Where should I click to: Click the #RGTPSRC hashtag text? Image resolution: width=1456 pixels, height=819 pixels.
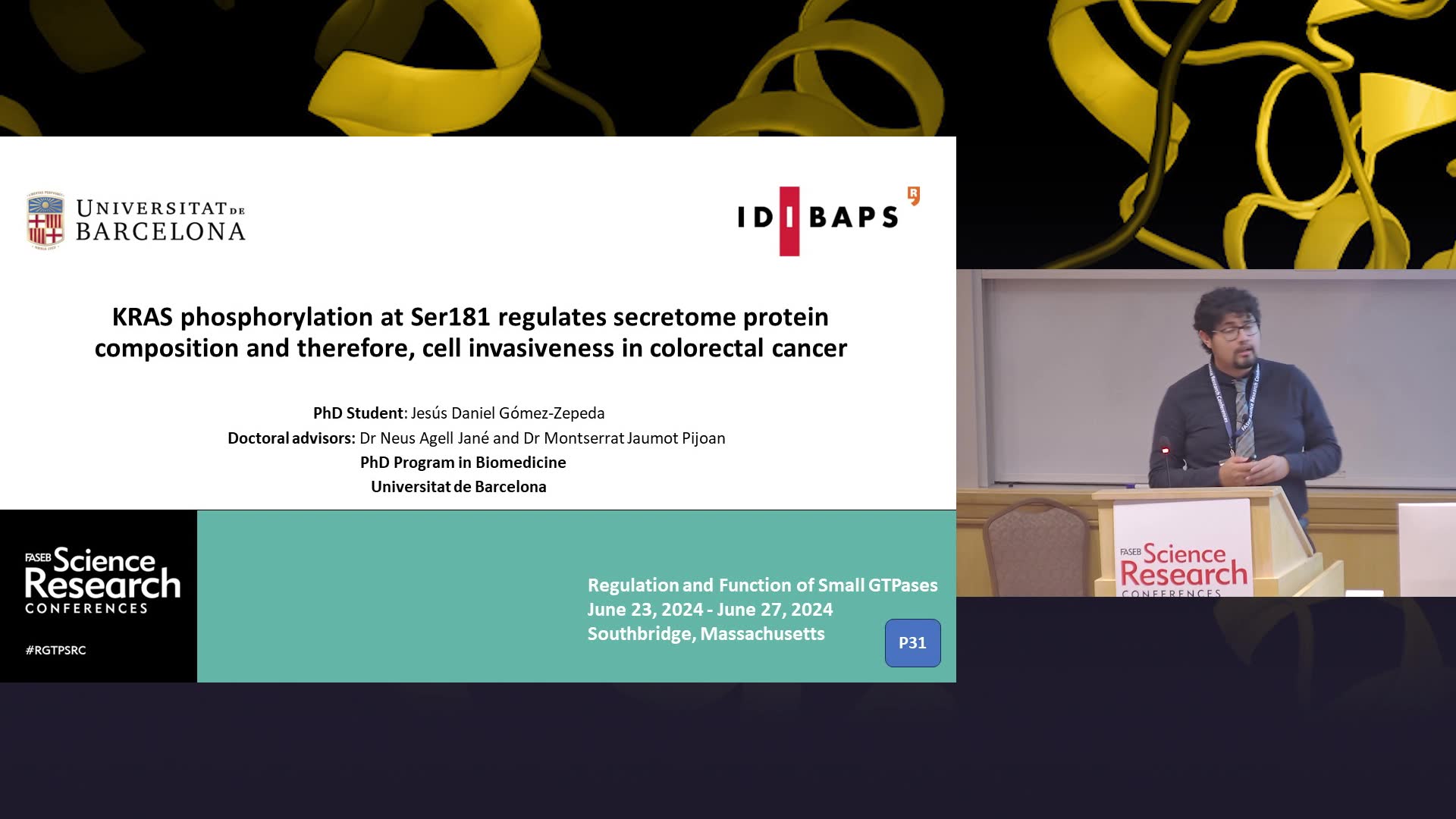(x=55, y=650)
